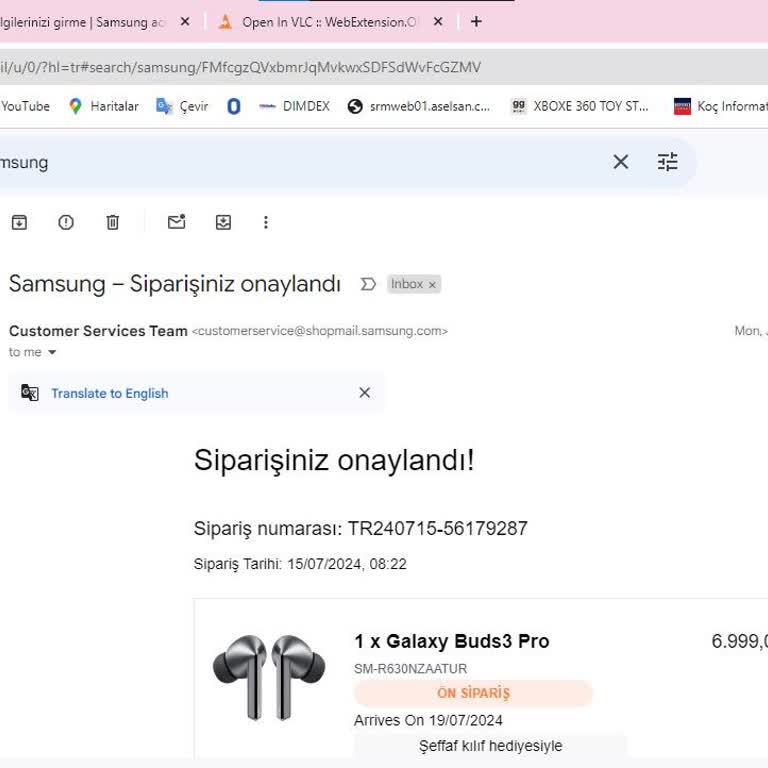Toggle the importance marker on subject
The height and width of the screenshot is (768, 768).
point(368,284)
